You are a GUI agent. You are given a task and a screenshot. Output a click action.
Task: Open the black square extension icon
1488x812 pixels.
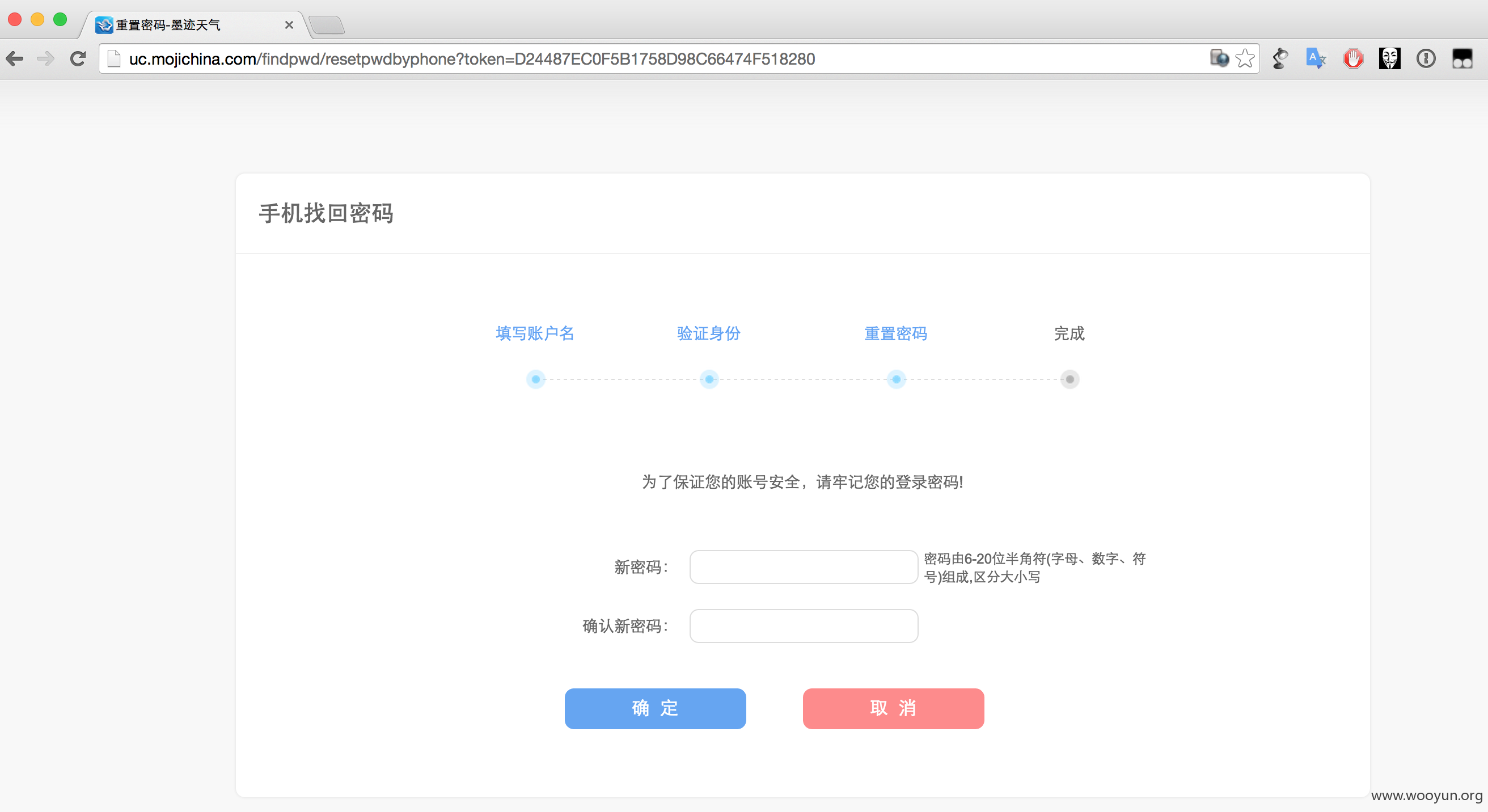pos(1462,58)
